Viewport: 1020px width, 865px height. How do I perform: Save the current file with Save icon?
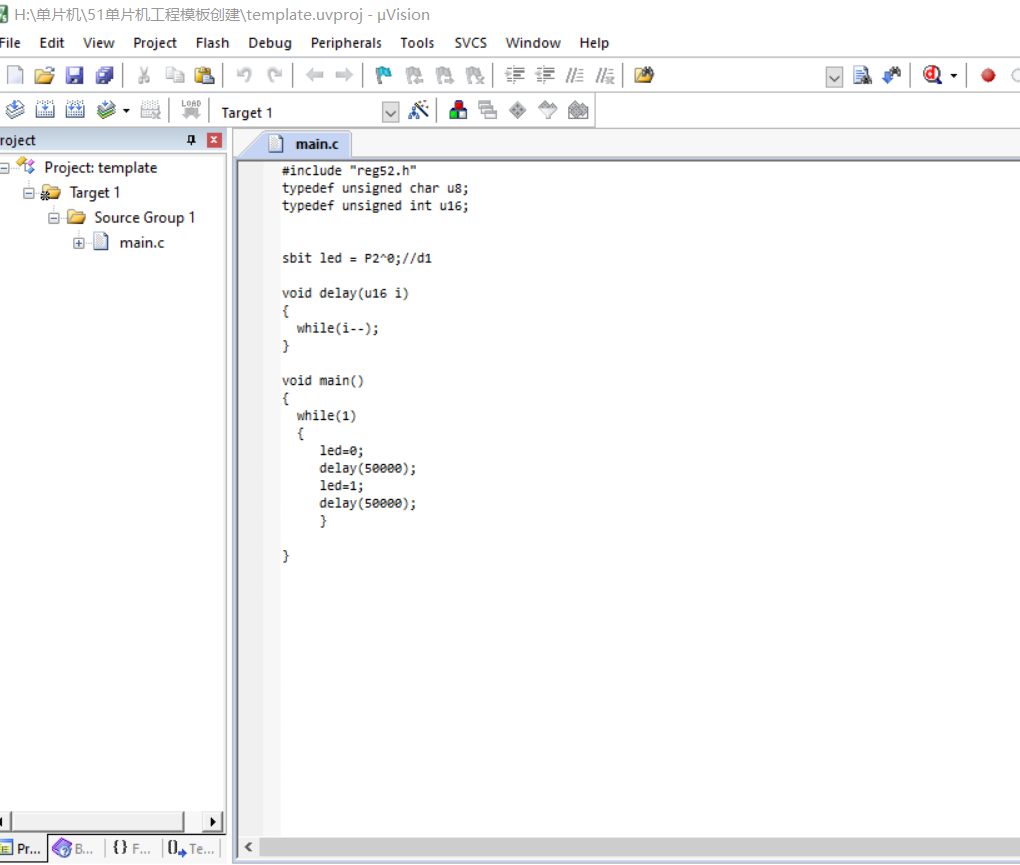74,75
